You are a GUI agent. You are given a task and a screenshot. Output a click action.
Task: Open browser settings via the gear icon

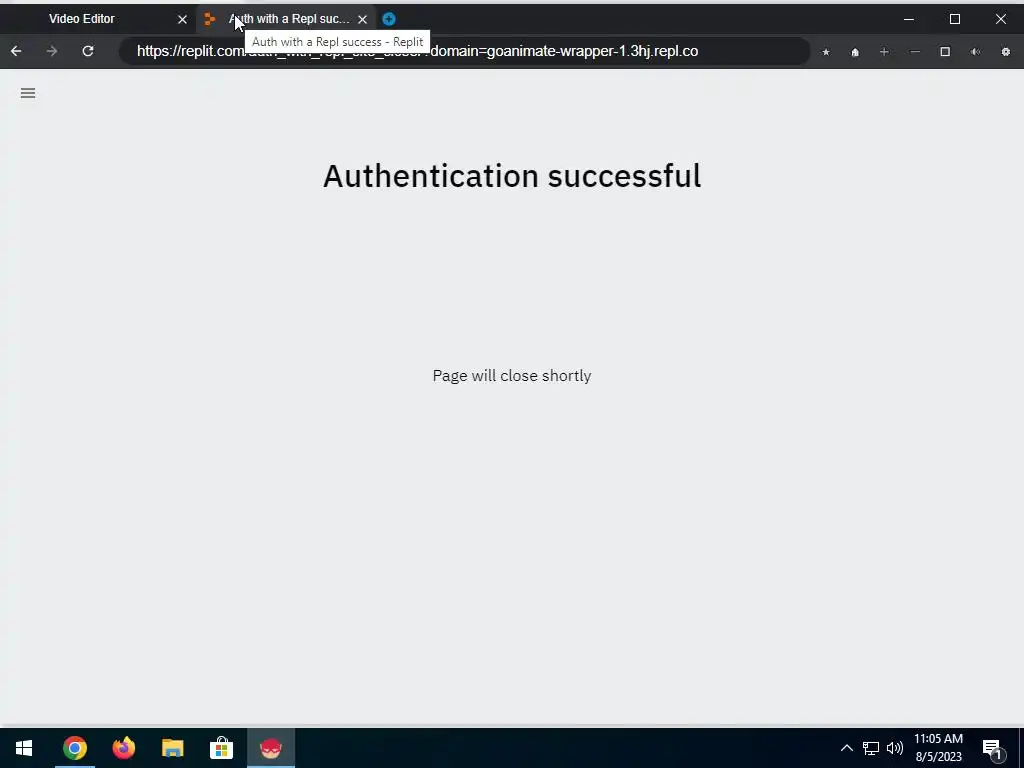[1006, 52]
